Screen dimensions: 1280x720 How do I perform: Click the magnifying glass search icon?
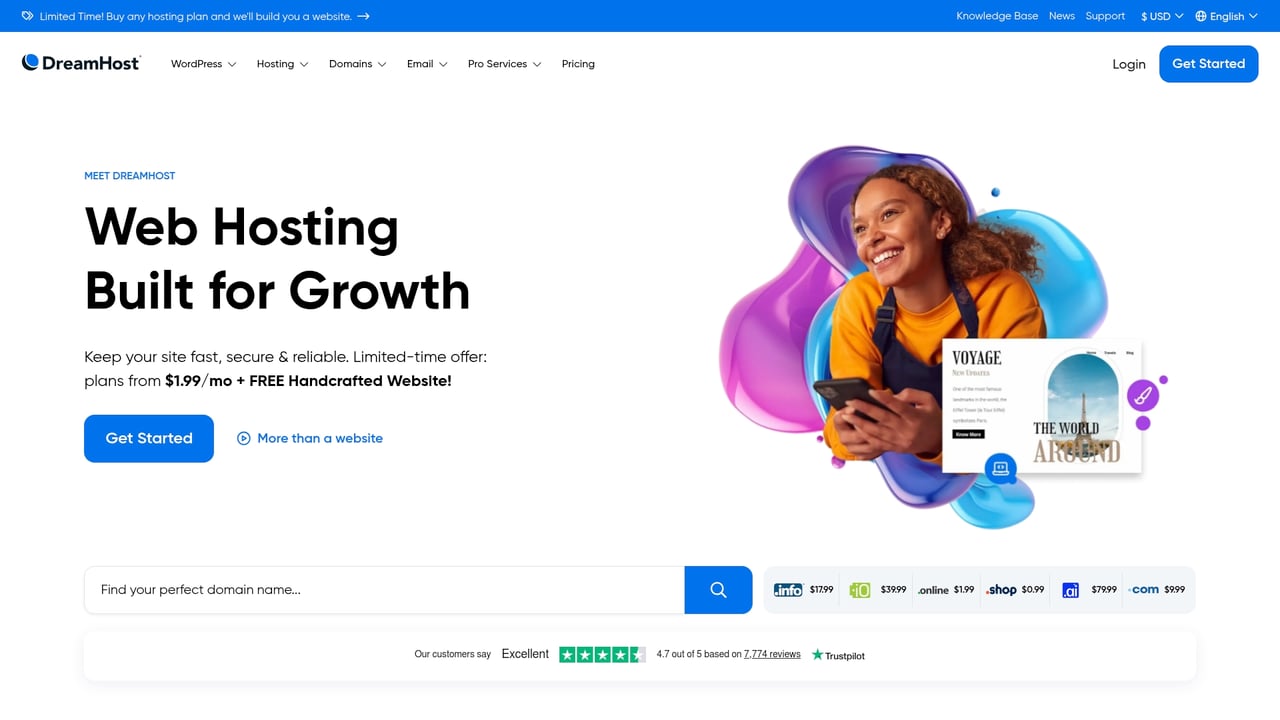point(717,590)
